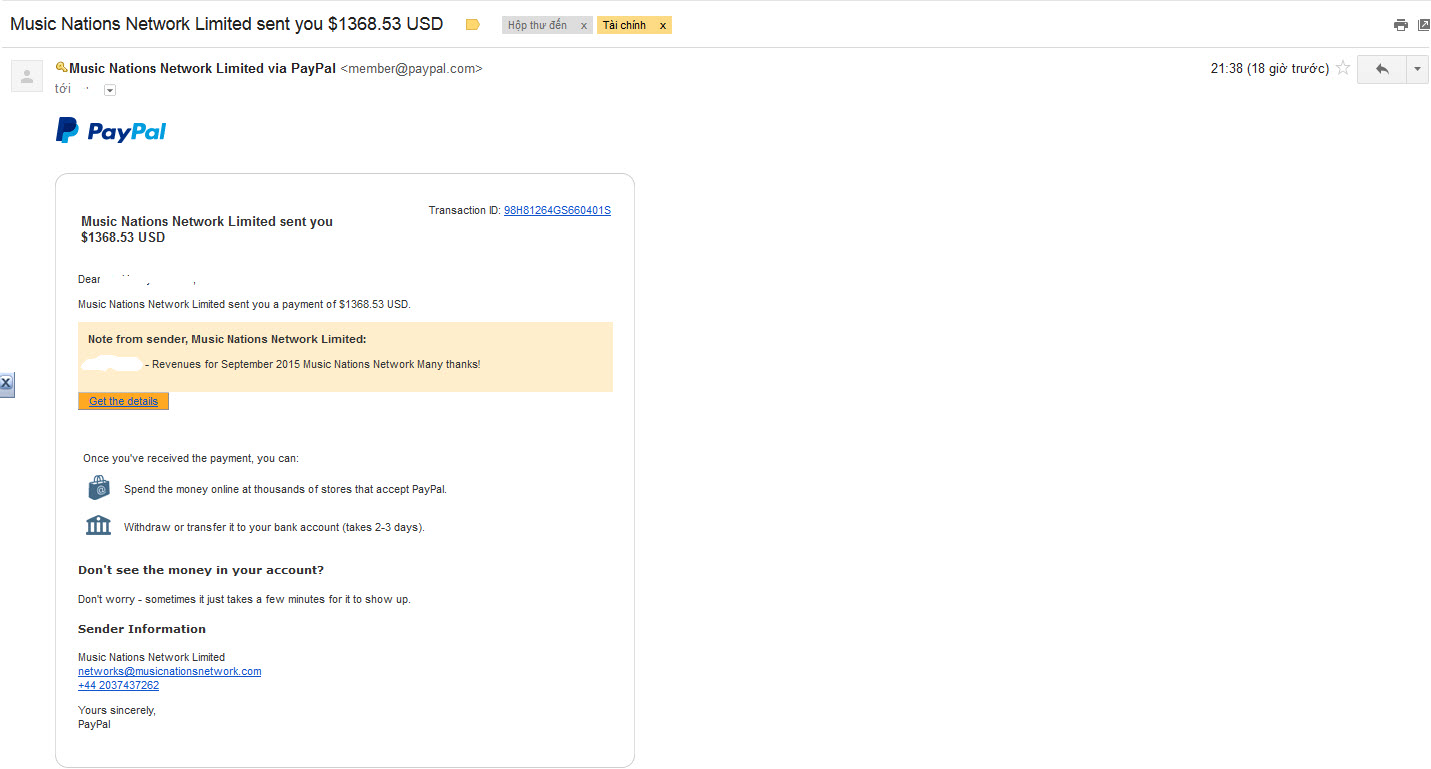Open the "Hộp thư đến" label
This screenshot has width=1431, height=769.
tap(538, 25)
